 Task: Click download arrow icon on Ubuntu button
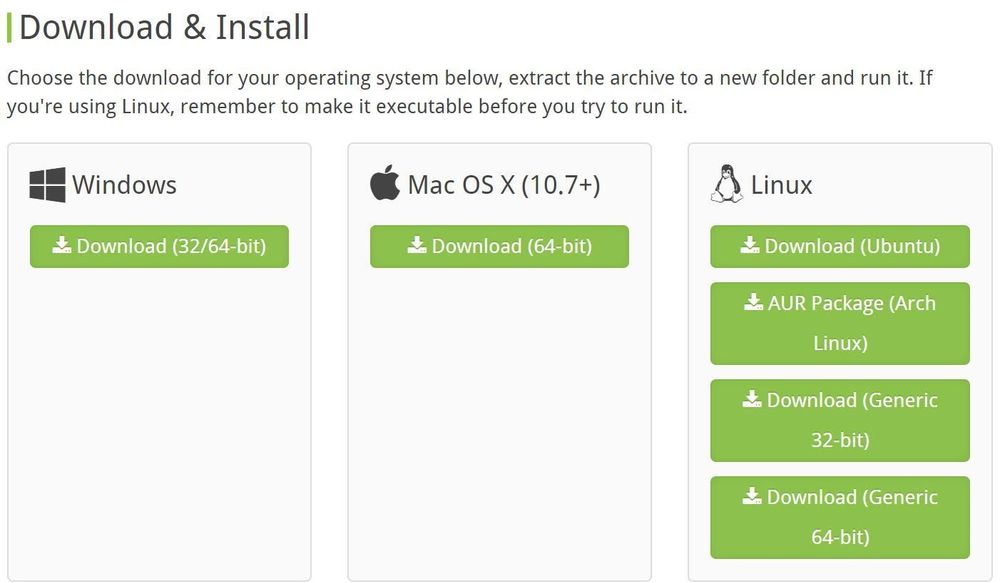pos(750,245)
